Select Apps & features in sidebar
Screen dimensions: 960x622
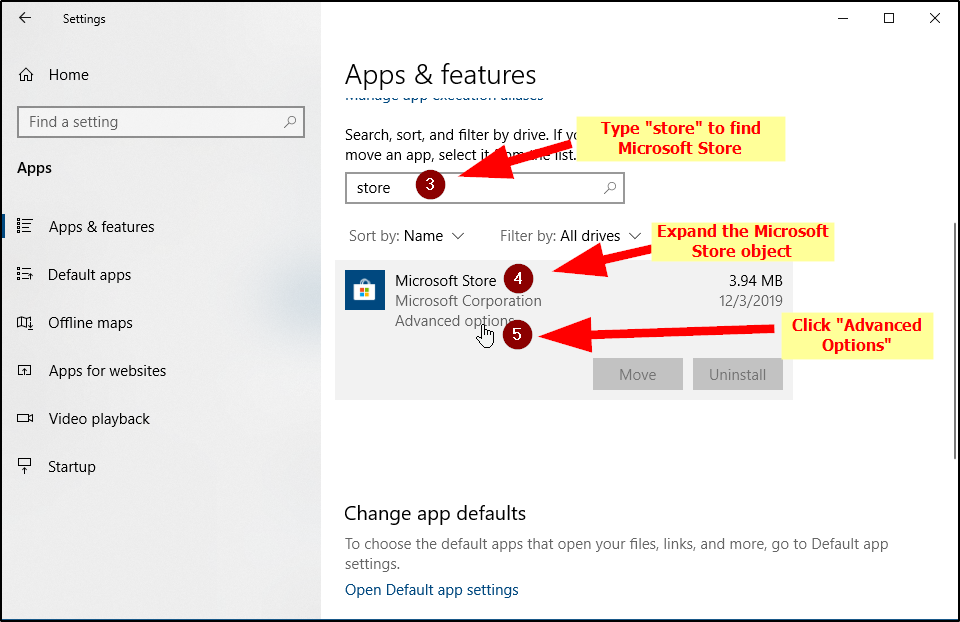click(102, 227)
